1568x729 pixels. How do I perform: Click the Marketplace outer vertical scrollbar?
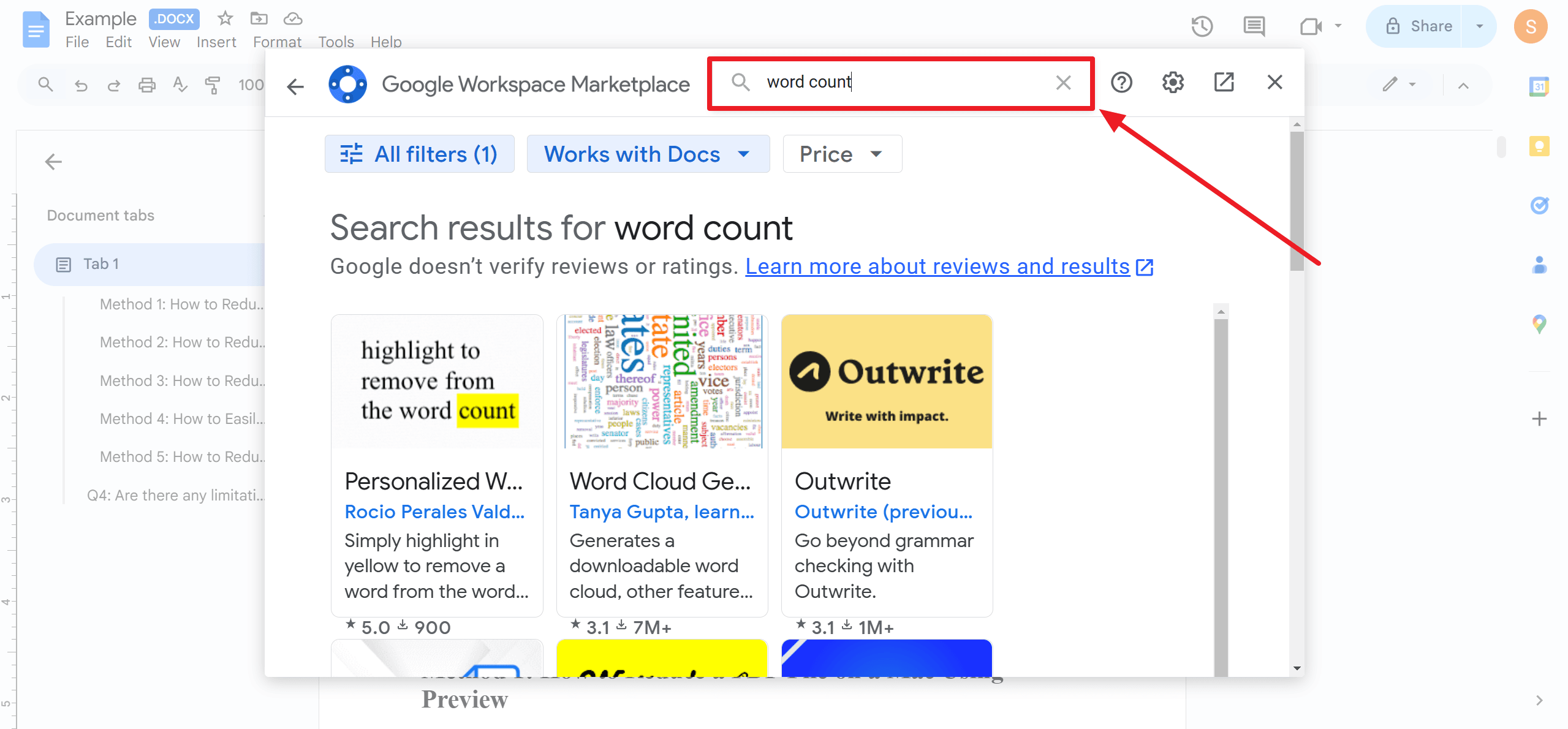[1297, 201]
